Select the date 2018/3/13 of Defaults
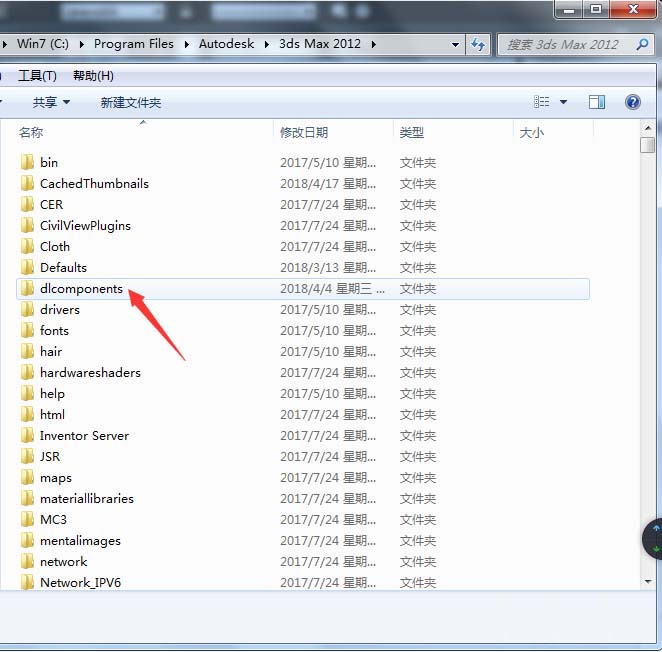This screenshot has height=652, width=662. (328, 268)
